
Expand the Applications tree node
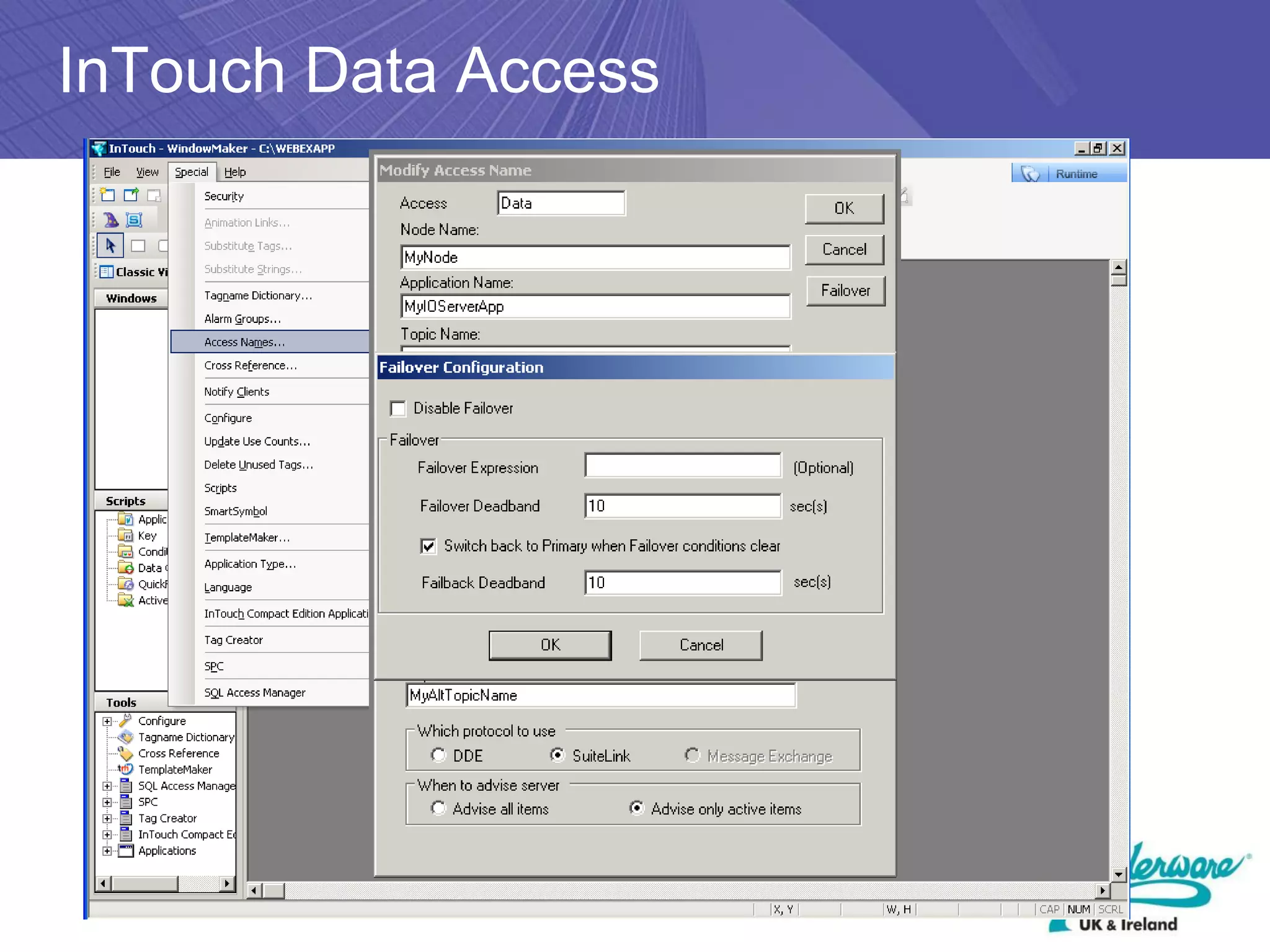click(107, 851)
